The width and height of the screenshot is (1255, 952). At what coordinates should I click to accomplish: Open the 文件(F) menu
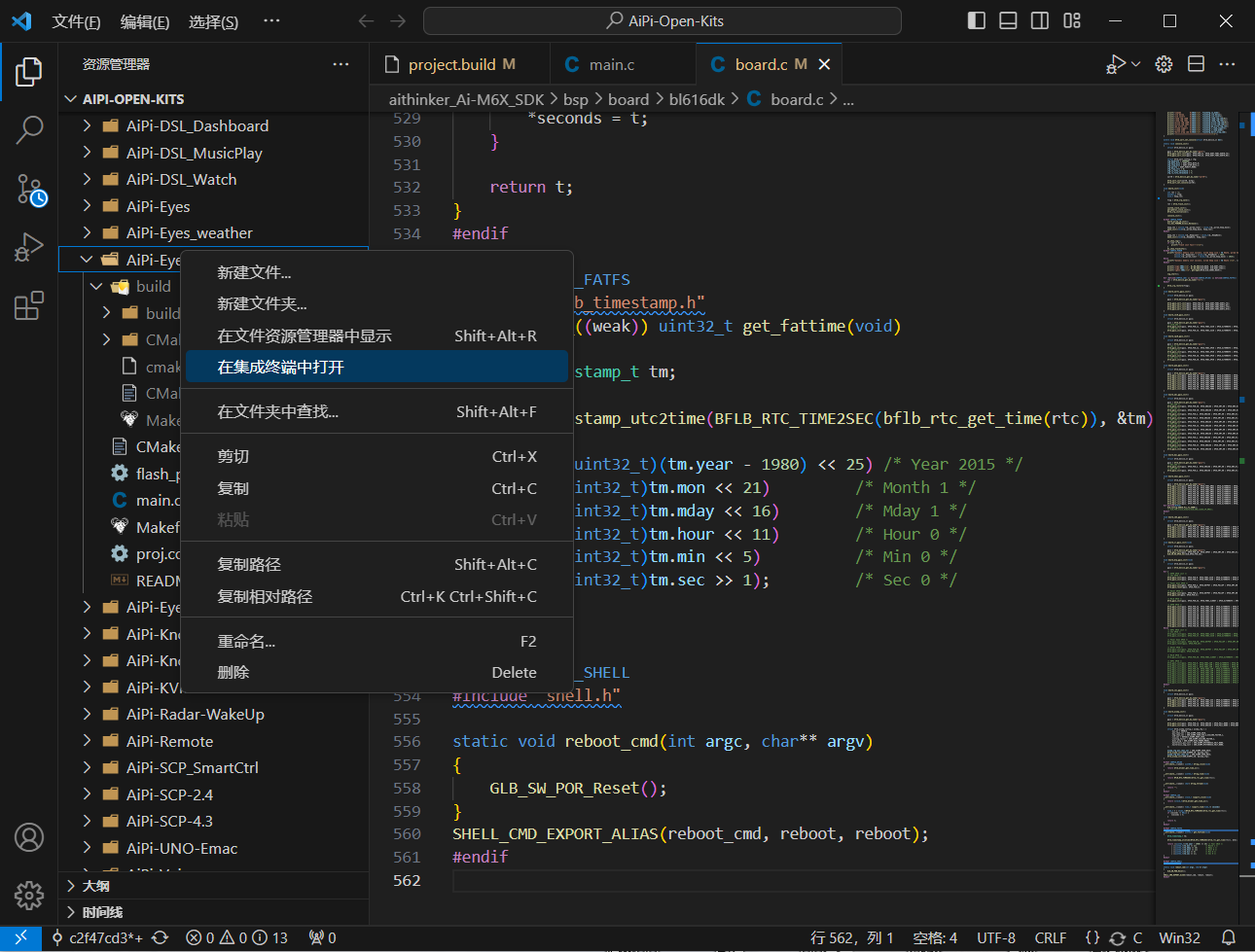coord(76,21)
